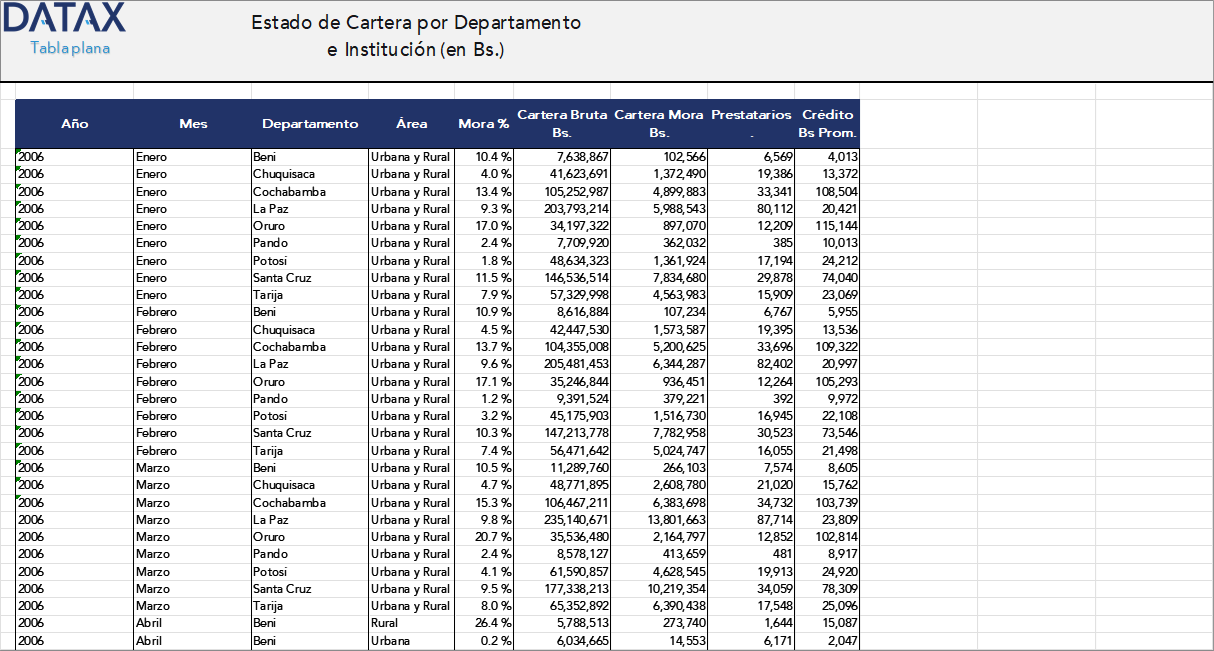Select cell with value 147,213,778
The height and width of the screenshot is (651, 1214).
click(x=562, y=433)
